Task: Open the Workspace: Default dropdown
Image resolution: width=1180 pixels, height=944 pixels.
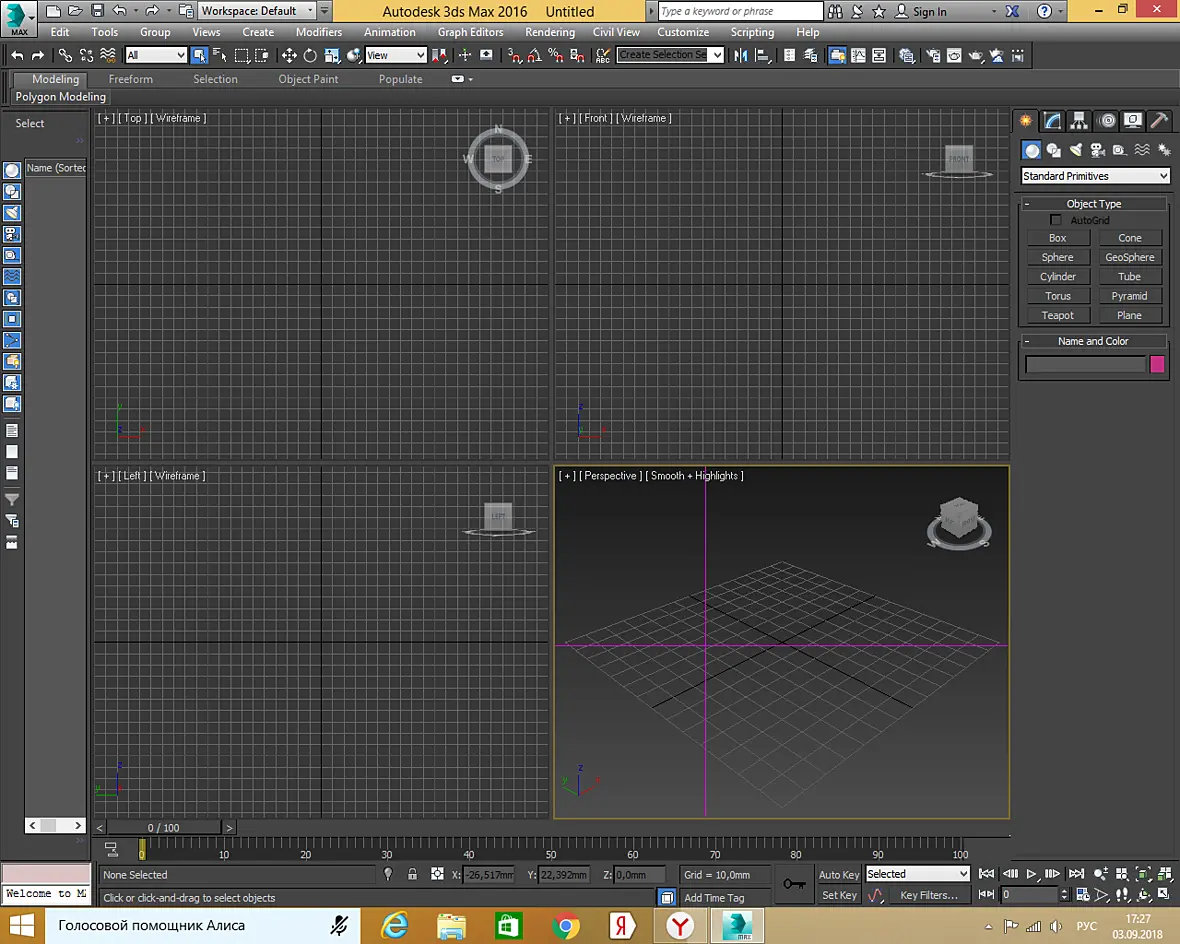Action: (257, 11)
